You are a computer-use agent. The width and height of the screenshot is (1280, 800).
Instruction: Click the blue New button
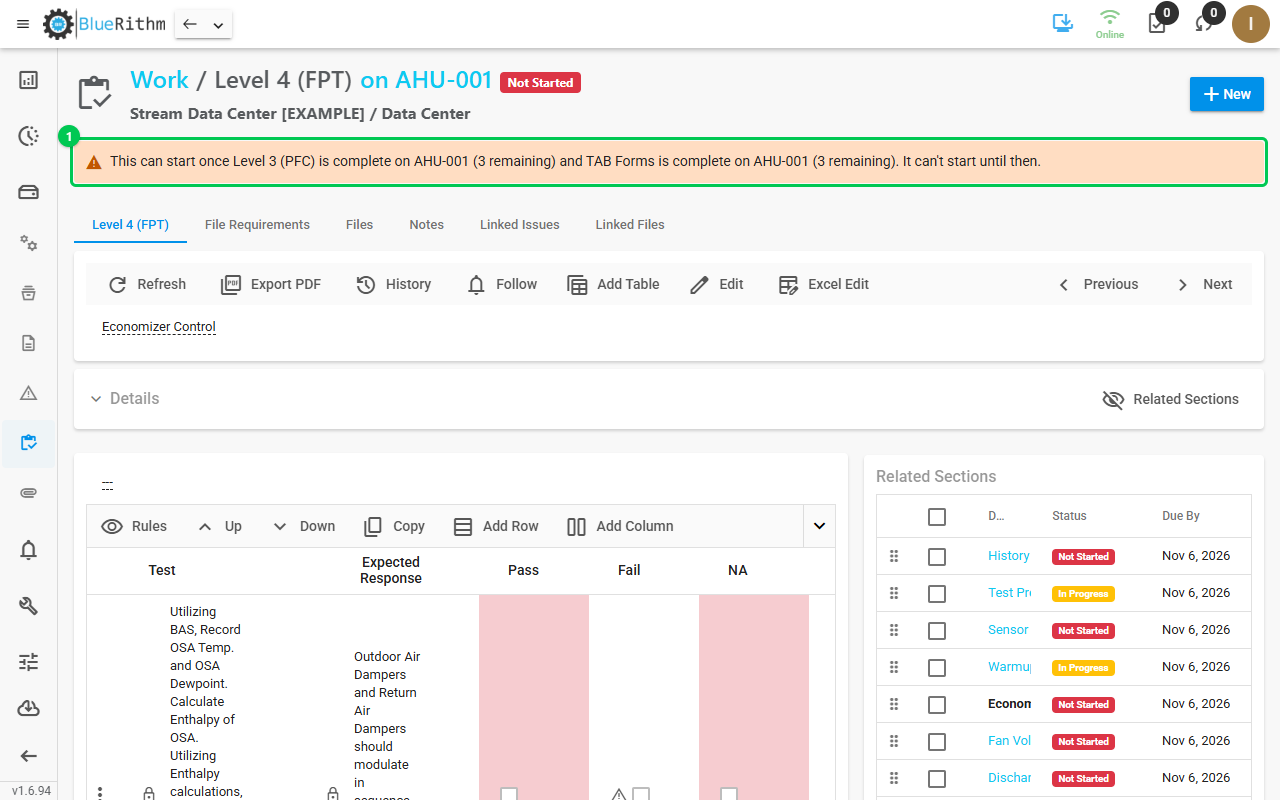tap(1227, 94)
